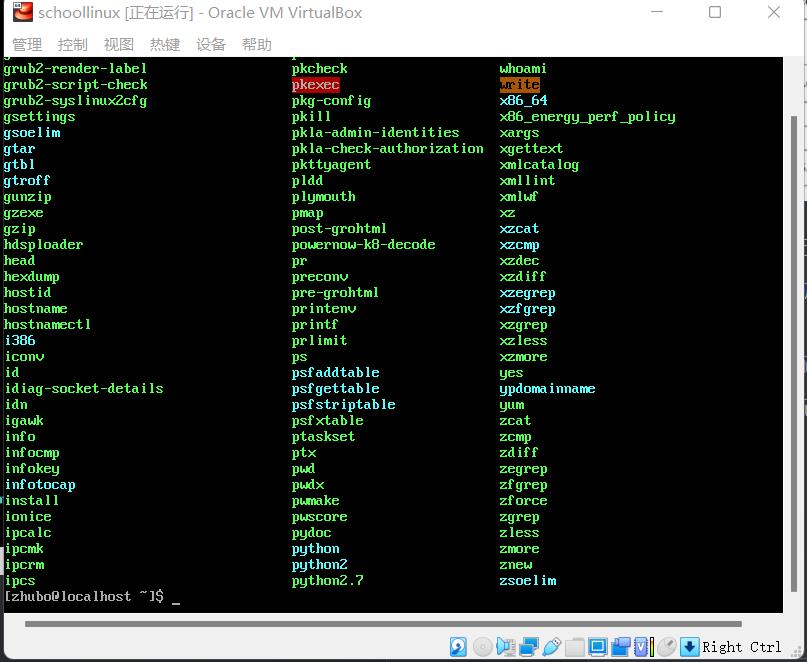
Task: Click the network adapters icon in status bar
Action: tap(529, 647)
